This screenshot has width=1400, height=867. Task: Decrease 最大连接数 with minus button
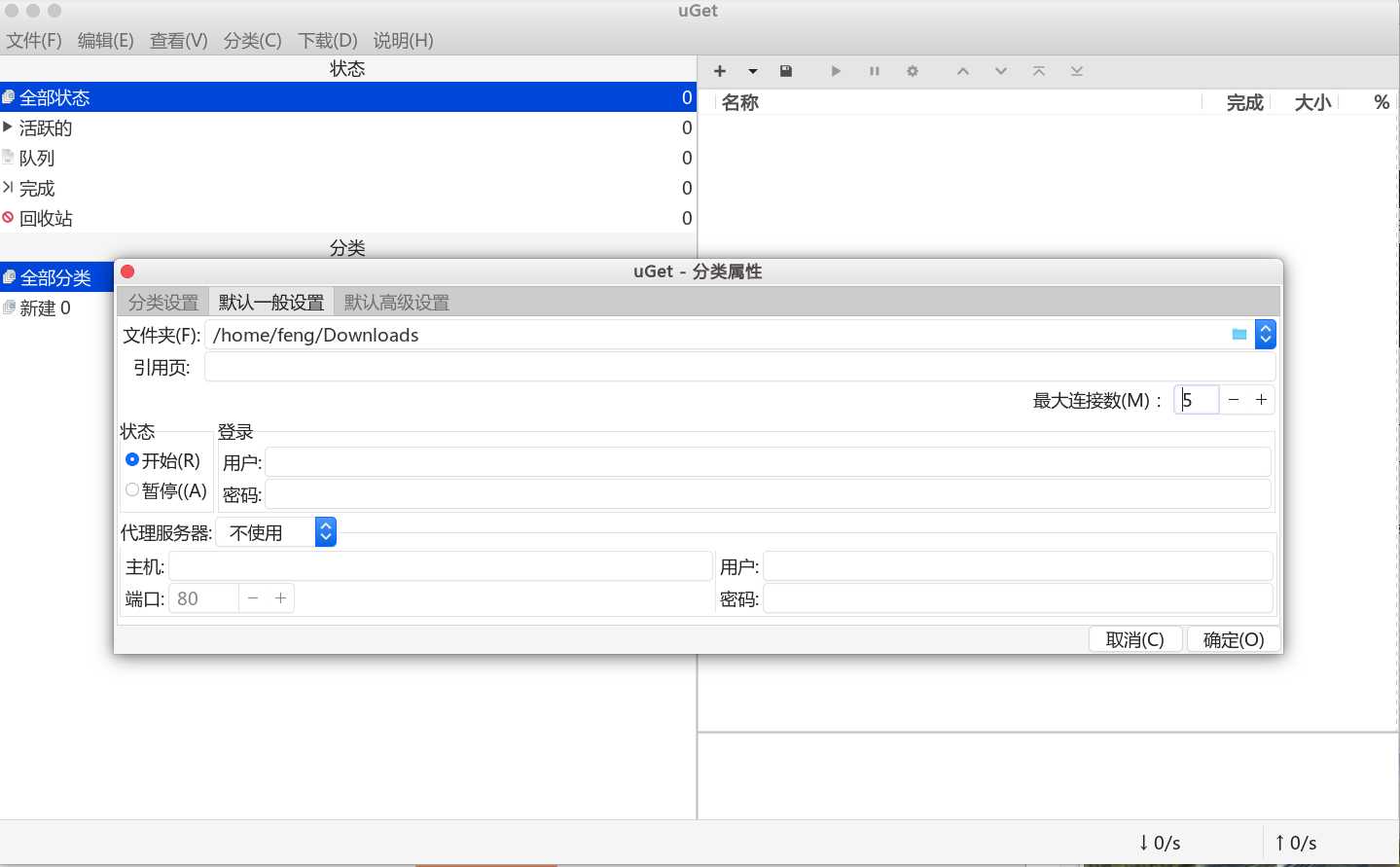pyautogui.click(x=1234, y=400)
